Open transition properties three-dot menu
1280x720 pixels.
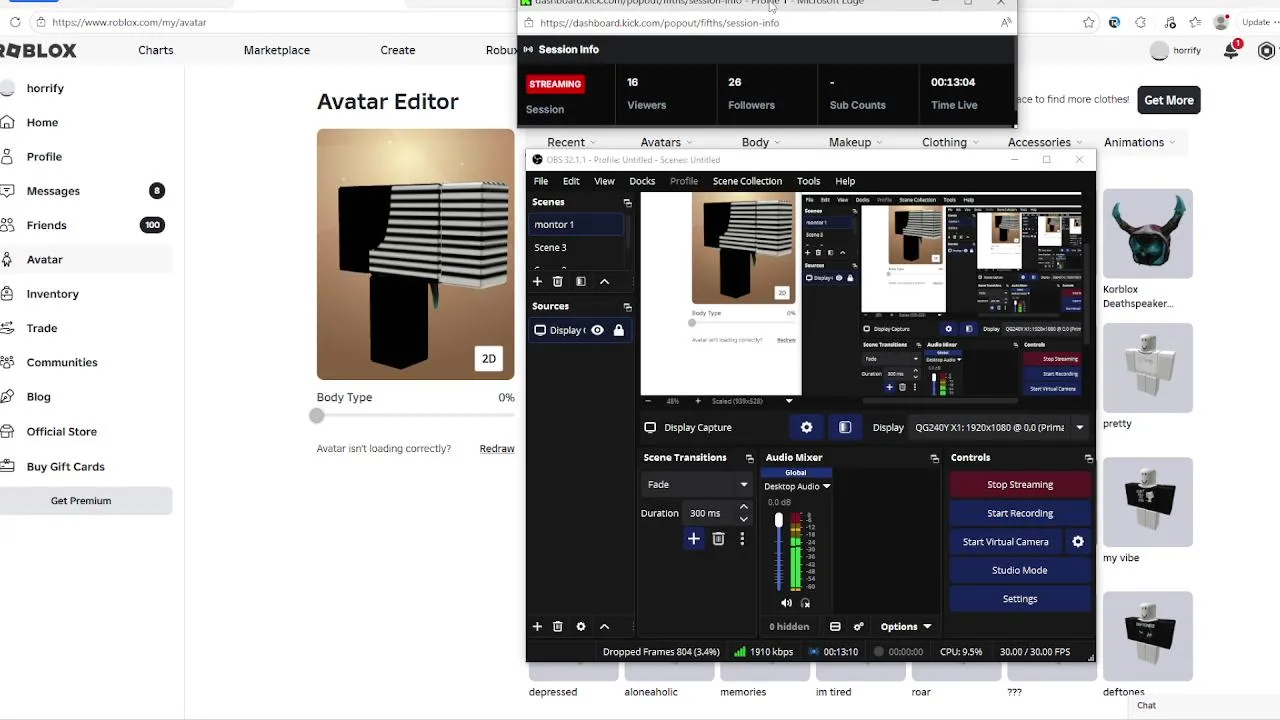click(742, 539)
